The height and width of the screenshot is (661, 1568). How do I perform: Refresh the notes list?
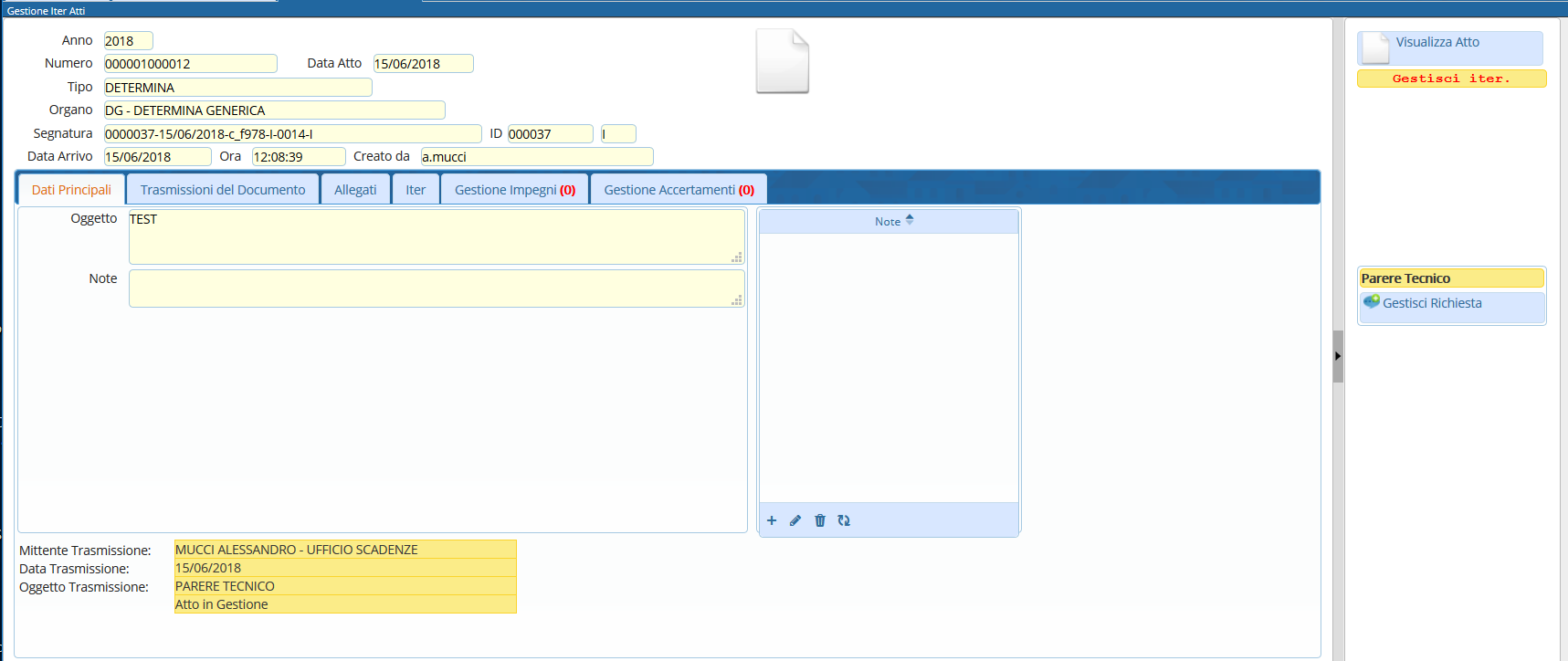[x=844, y=520]
